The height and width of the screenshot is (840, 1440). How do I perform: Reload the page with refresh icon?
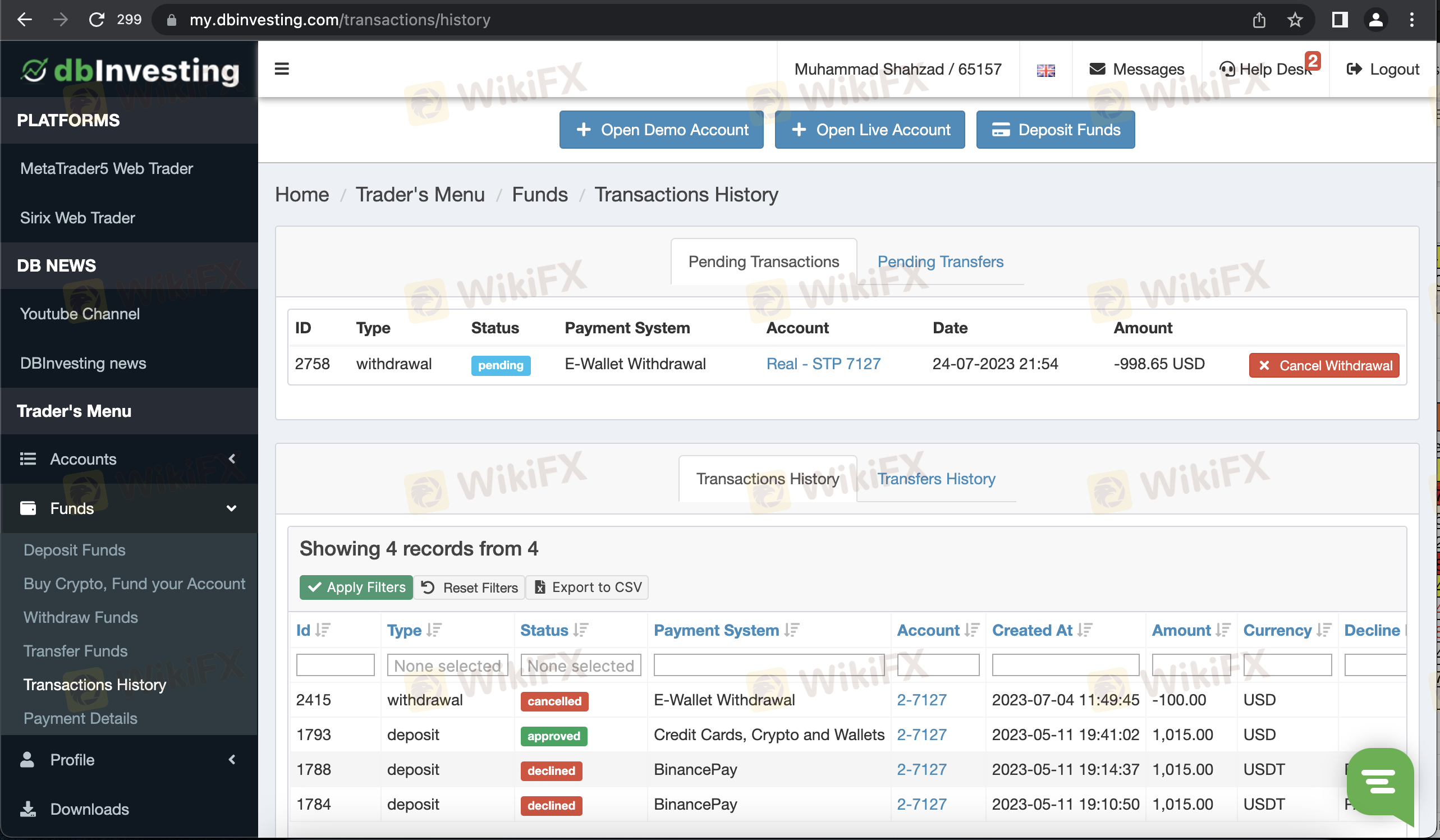tap(96, 20)
